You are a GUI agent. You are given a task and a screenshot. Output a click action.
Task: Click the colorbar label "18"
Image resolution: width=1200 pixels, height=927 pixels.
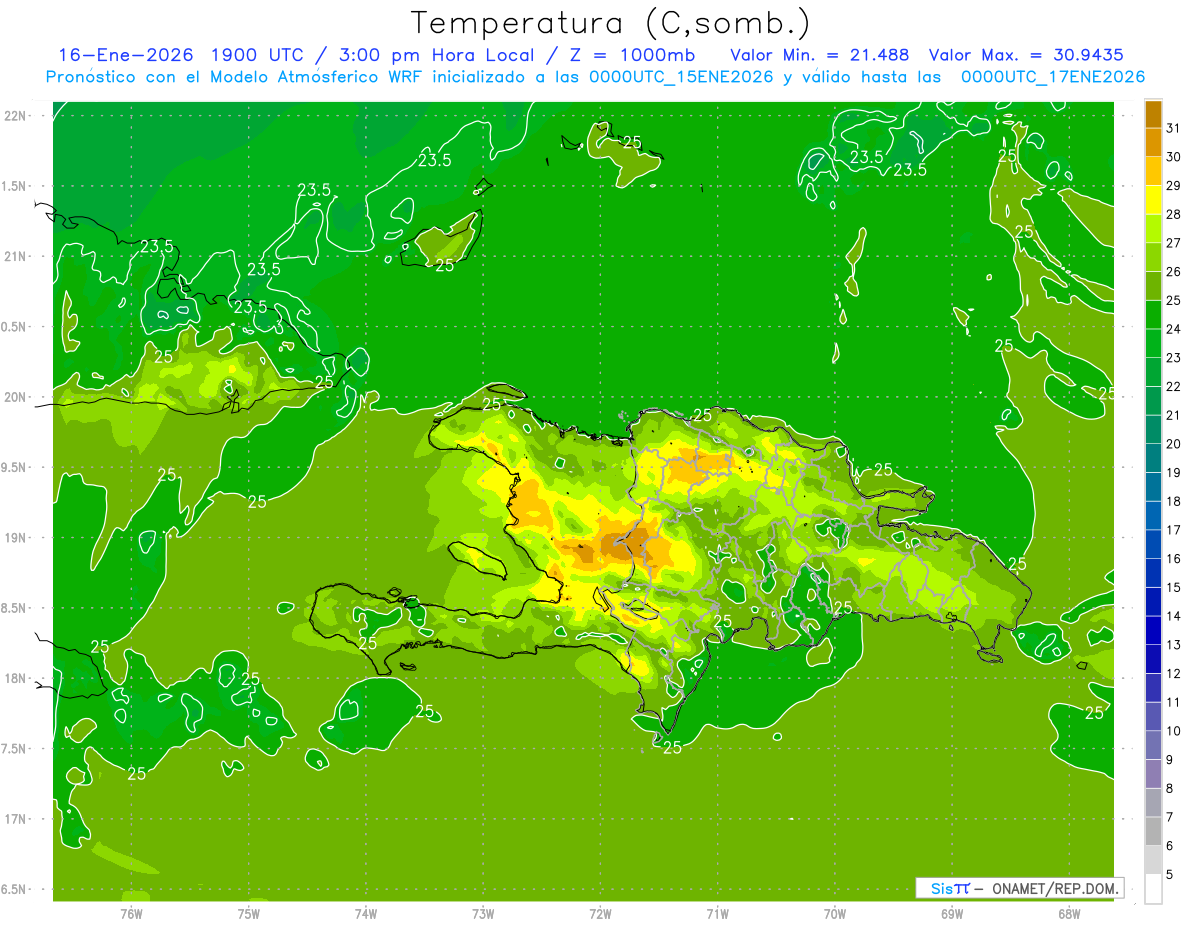pyautogui.click(x=1174, y=501)
